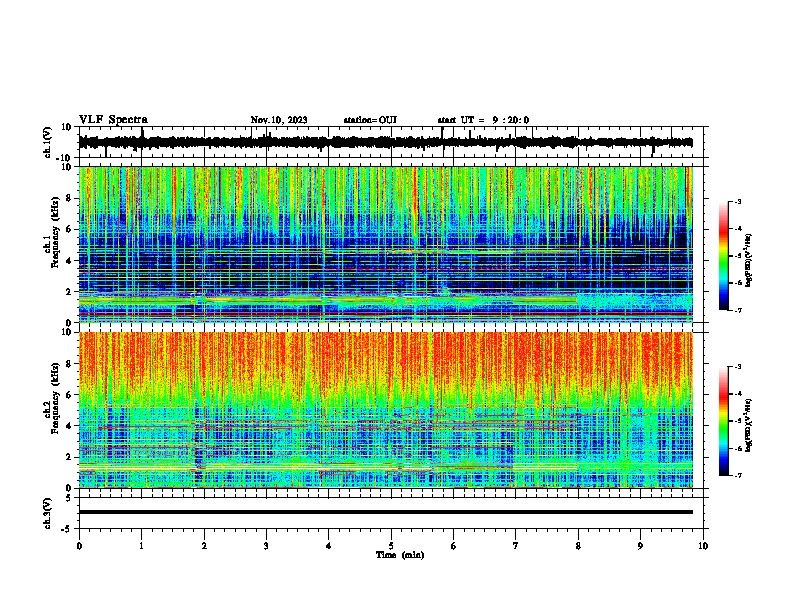Click inside the ch.2 spectrogram panel
792x612 pixels.
pyautogui.click(x=386, y=410)
